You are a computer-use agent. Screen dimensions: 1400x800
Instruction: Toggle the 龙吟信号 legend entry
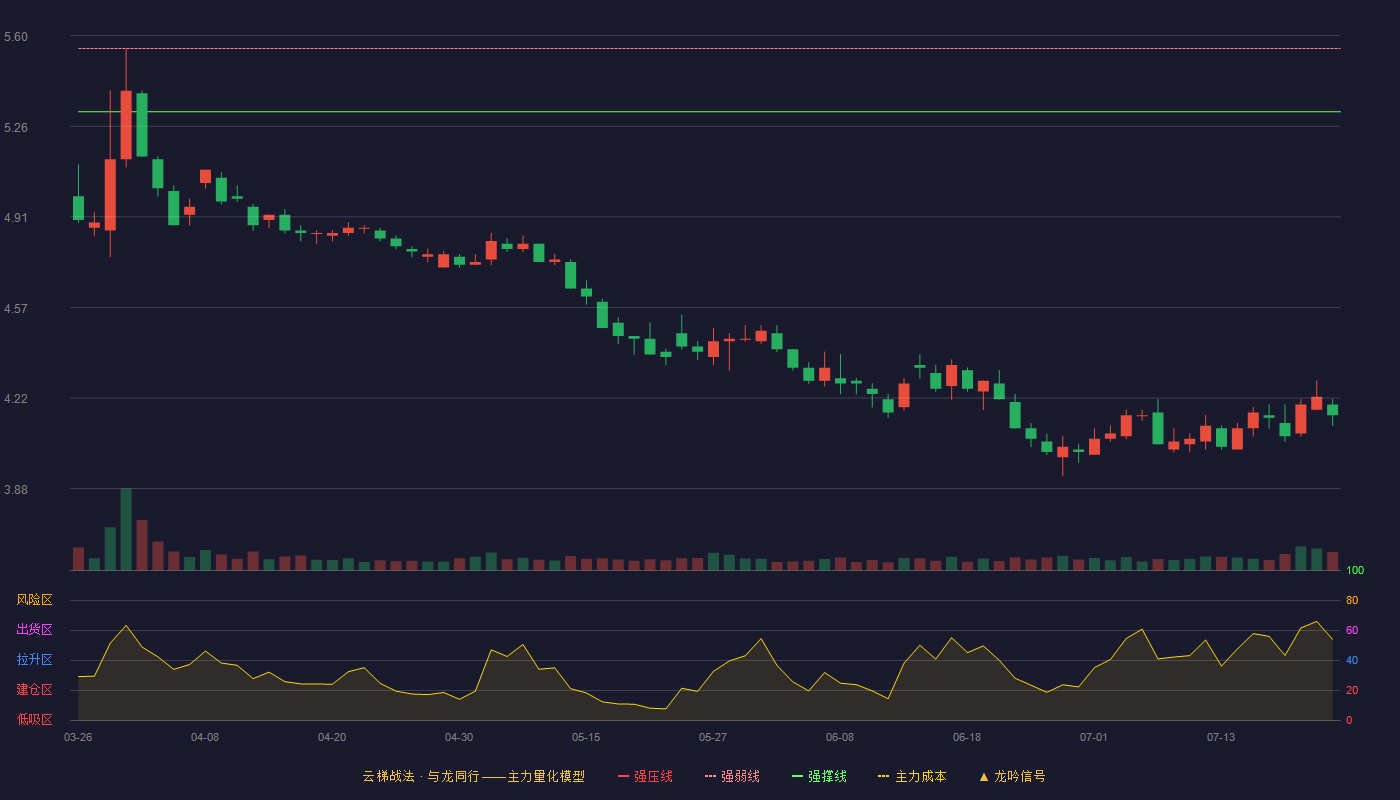point(1012,776)
